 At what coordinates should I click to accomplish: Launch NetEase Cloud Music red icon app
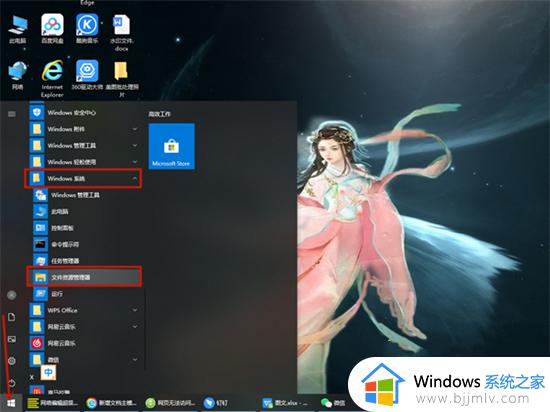point(84,343)
